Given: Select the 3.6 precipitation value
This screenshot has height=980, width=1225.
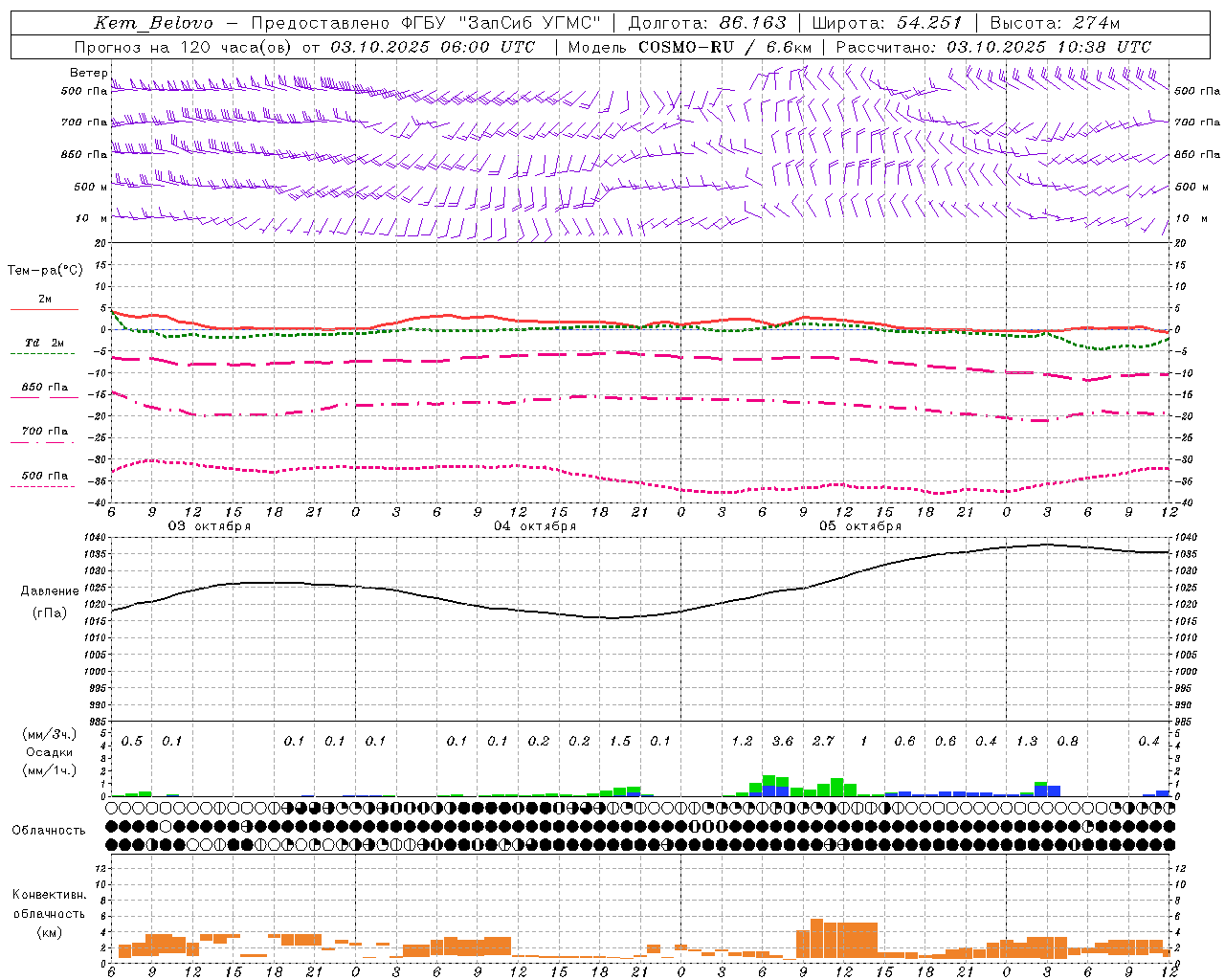Looking at the screenshot, I should click(x=783, y=742).
